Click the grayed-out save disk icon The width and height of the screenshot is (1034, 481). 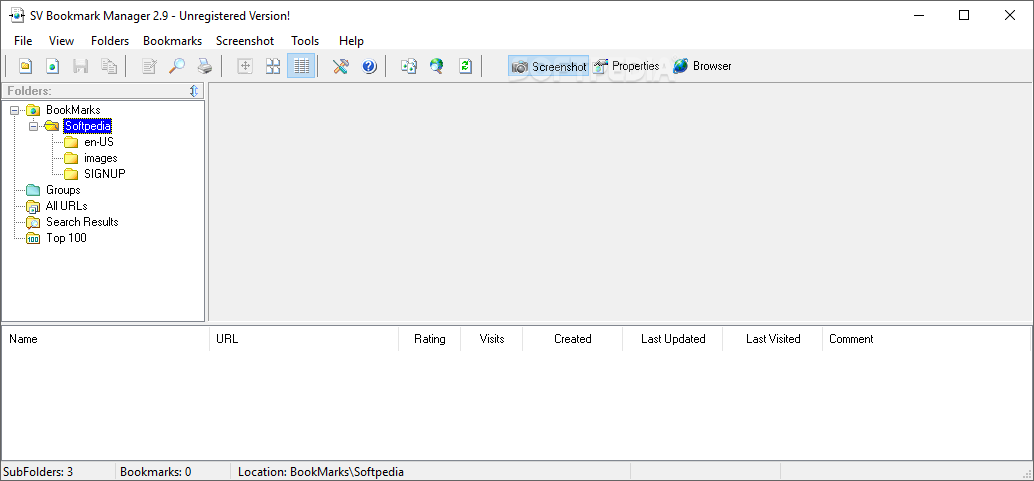[80, 66]
